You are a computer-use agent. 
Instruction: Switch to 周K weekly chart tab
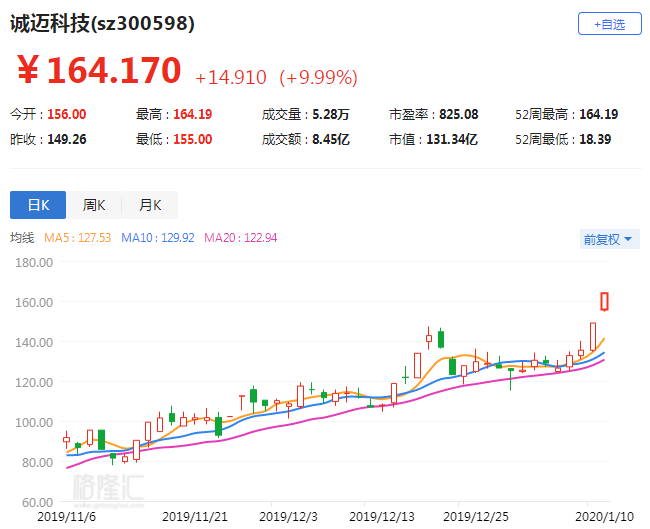94,205
